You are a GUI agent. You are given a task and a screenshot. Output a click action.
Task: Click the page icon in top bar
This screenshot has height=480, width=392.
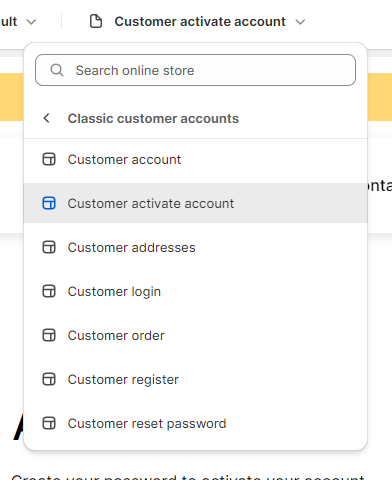(x=96, y=21)
